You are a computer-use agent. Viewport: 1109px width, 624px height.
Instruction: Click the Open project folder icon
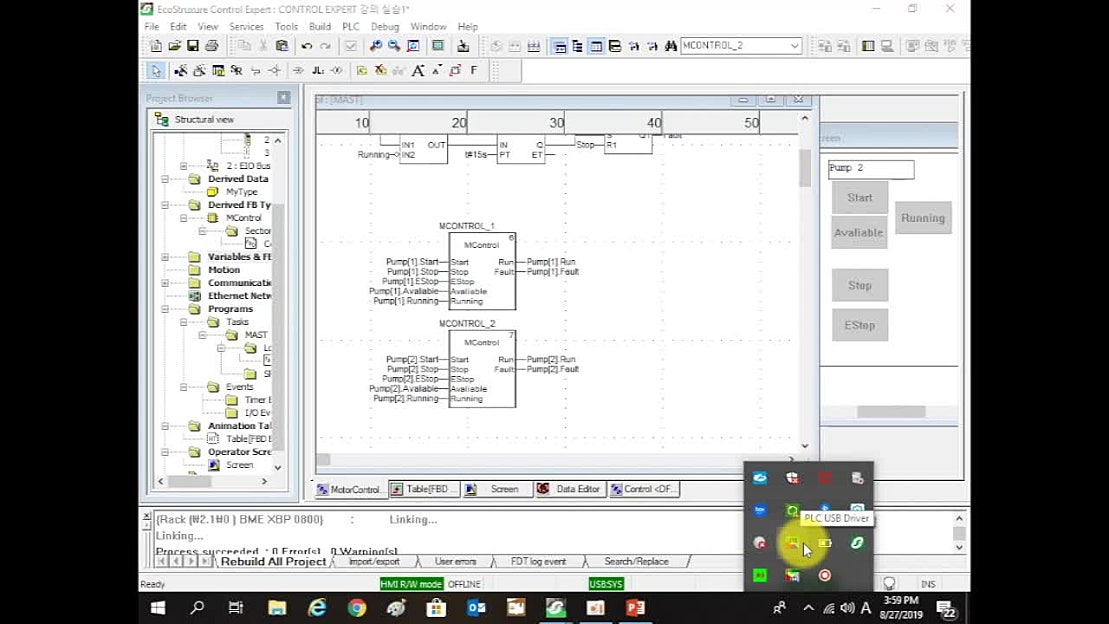pos(174,46)
